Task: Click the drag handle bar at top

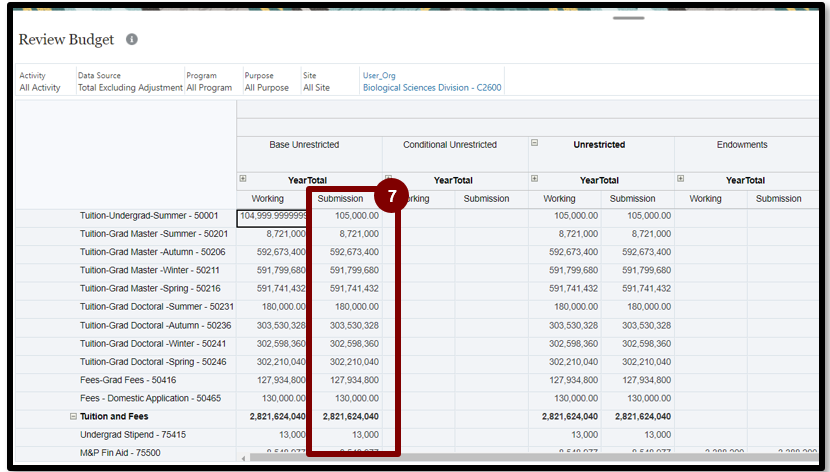Action: point(629,17)
